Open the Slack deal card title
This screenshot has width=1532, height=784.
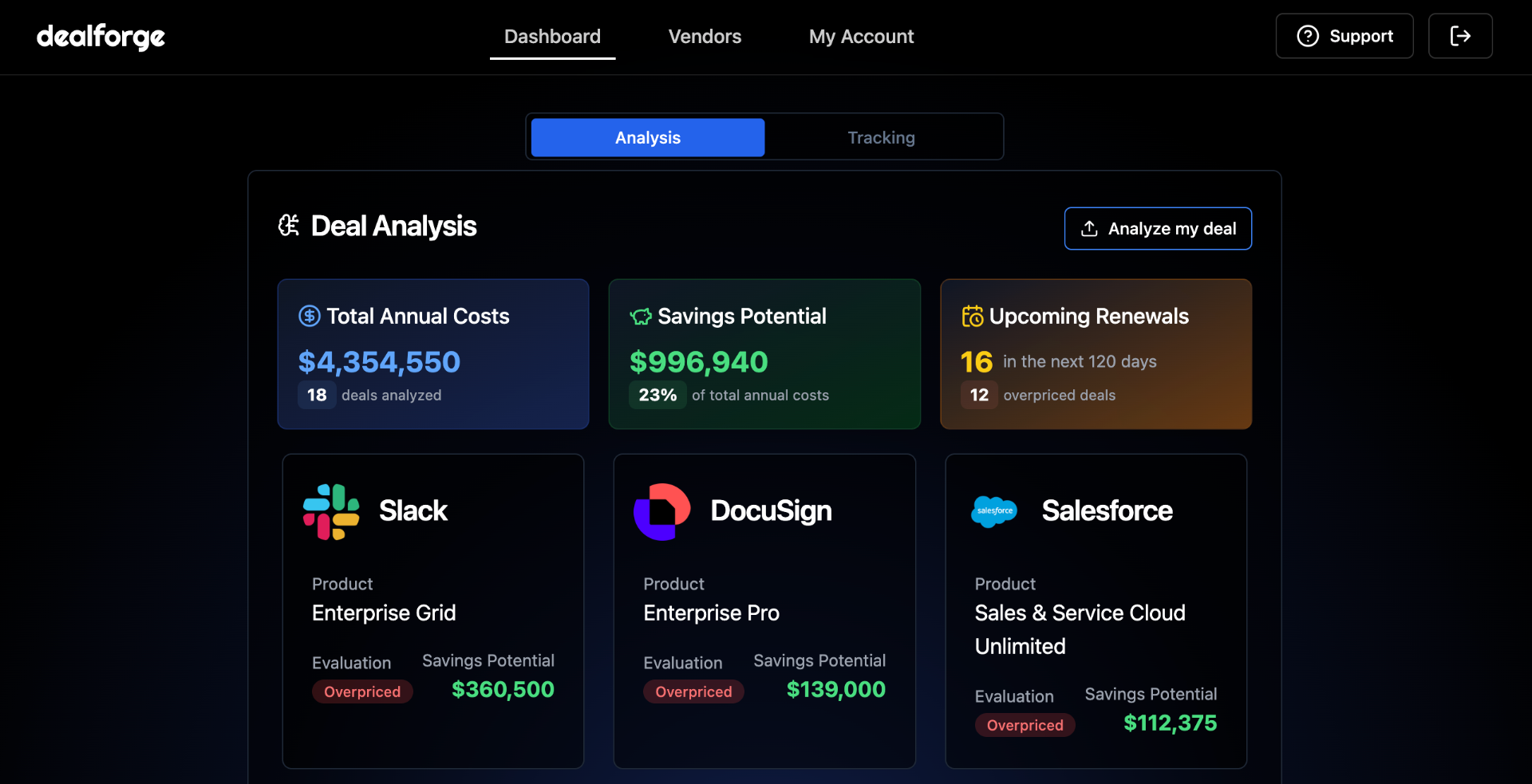coord(413,511)
